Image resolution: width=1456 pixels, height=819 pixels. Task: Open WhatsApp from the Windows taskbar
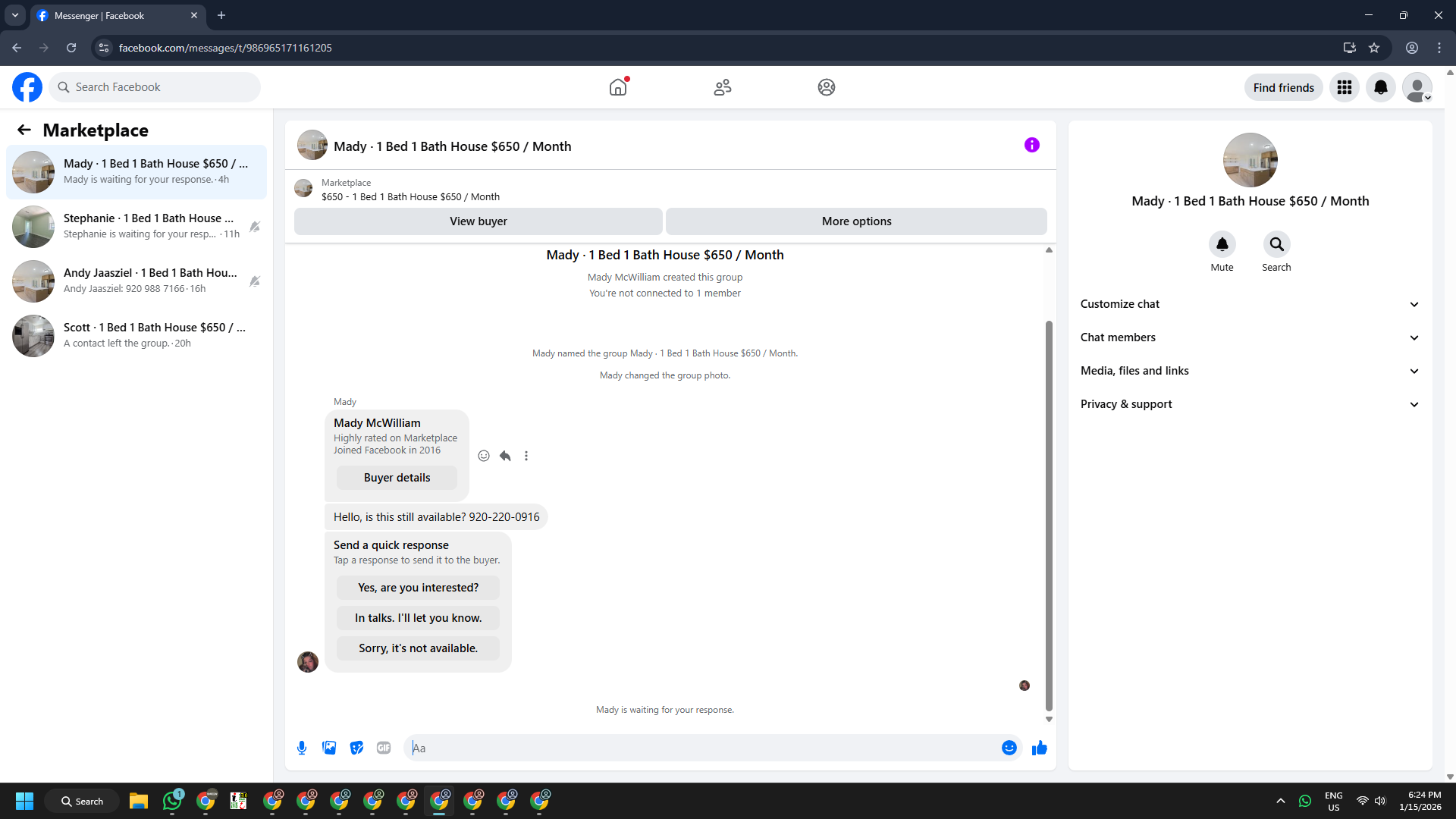172,801
